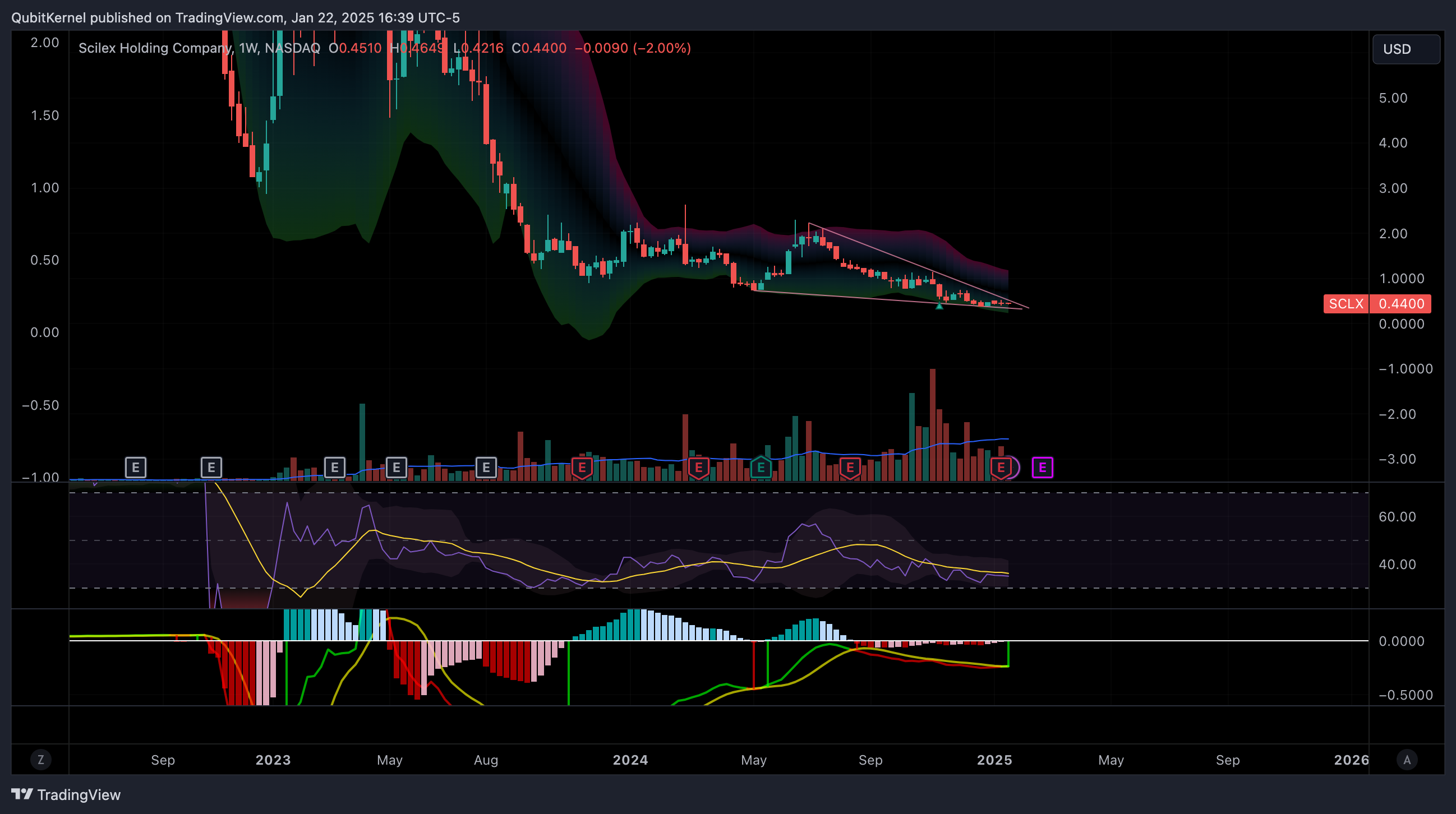The height and width of the screenshot is (814, 1456).
Task: Click the Z timezone button
Action: (41, 760)
